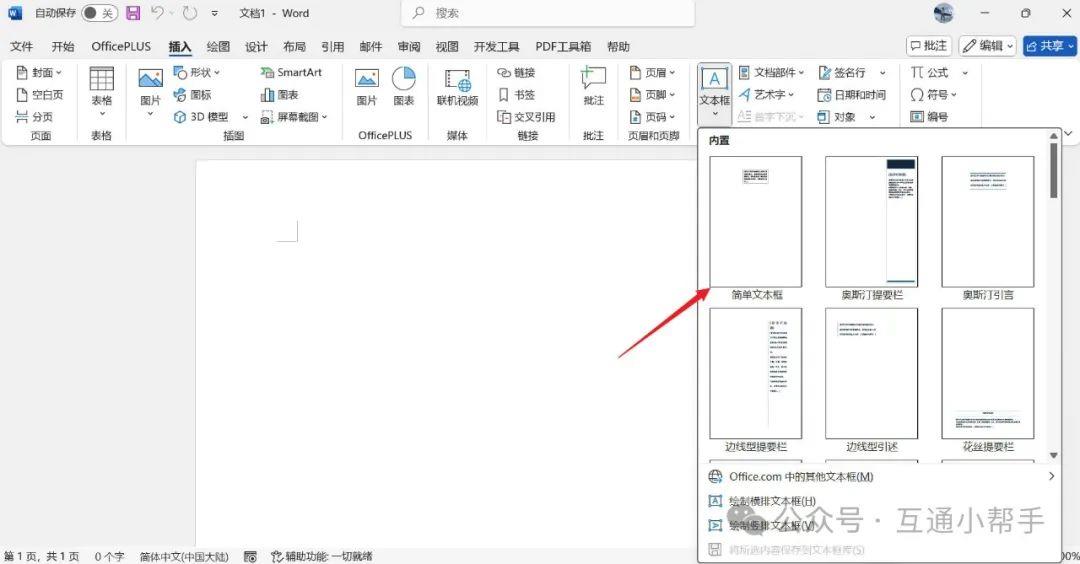The width and height of the screenshot is (1080, 564).
Task: Open the 图片 picture button in 插图 group
Action: pos(150,92)
